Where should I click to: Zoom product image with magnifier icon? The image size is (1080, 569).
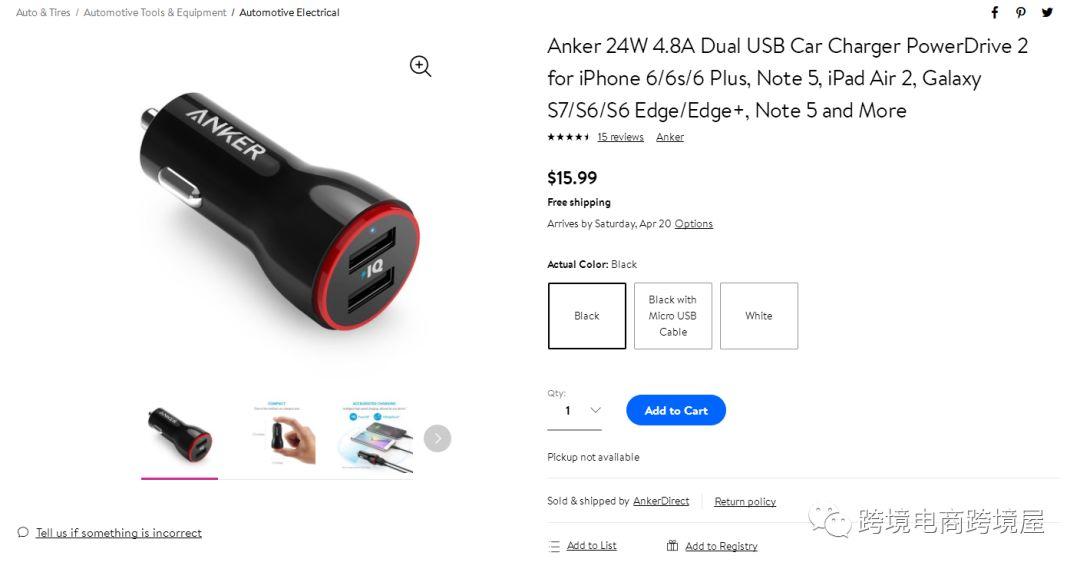tap(420, 66)
